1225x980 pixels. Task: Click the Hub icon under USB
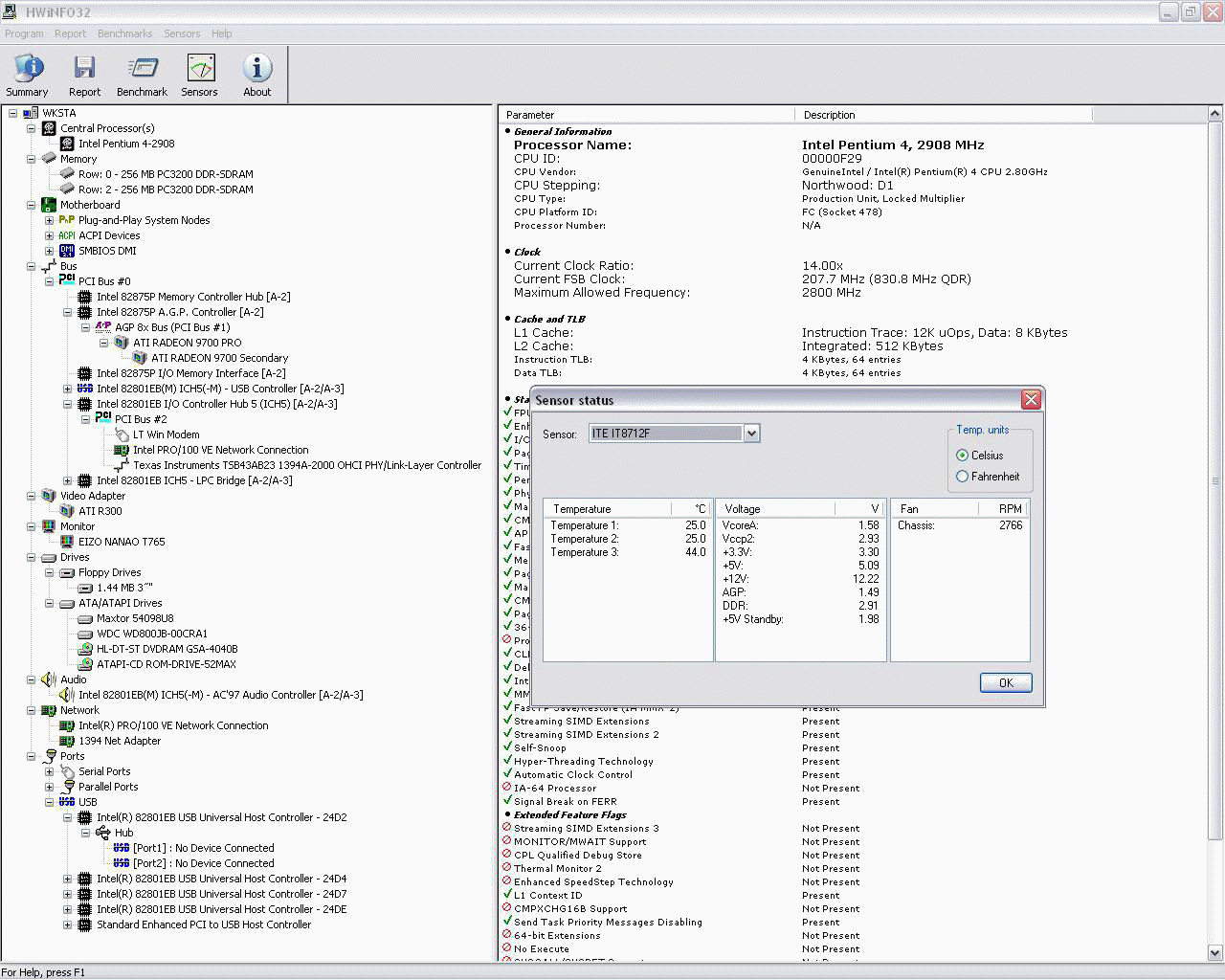pos(103,833)
